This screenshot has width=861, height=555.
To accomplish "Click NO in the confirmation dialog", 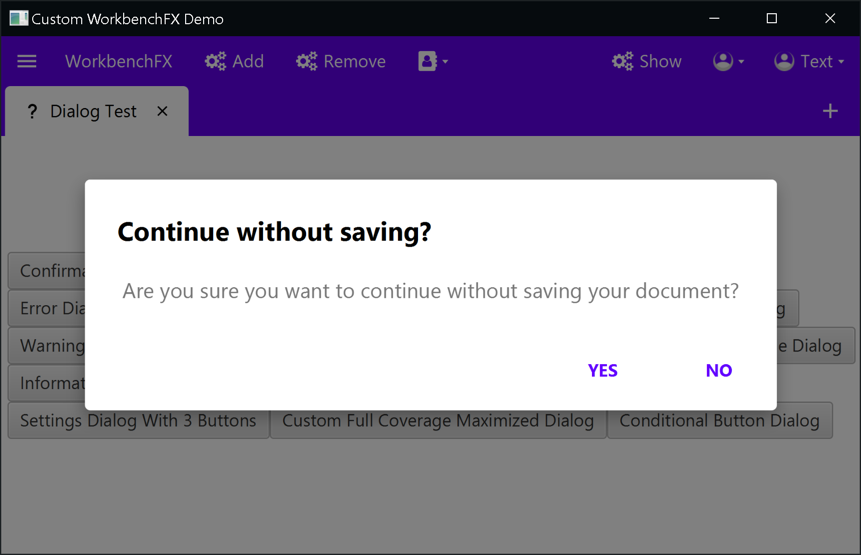I will [718, 370].
